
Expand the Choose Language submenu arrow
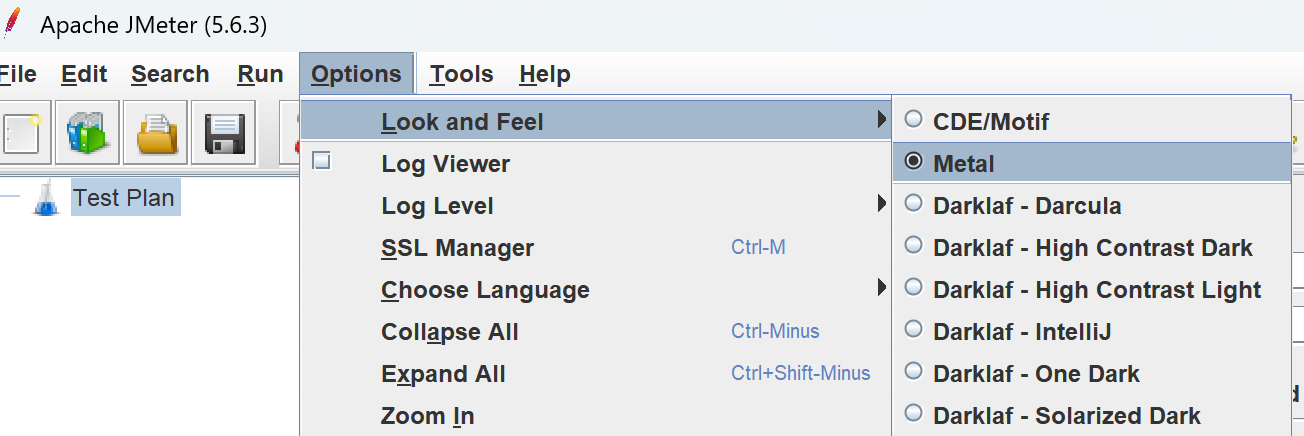pyautogui.click(x=881, y=289)
